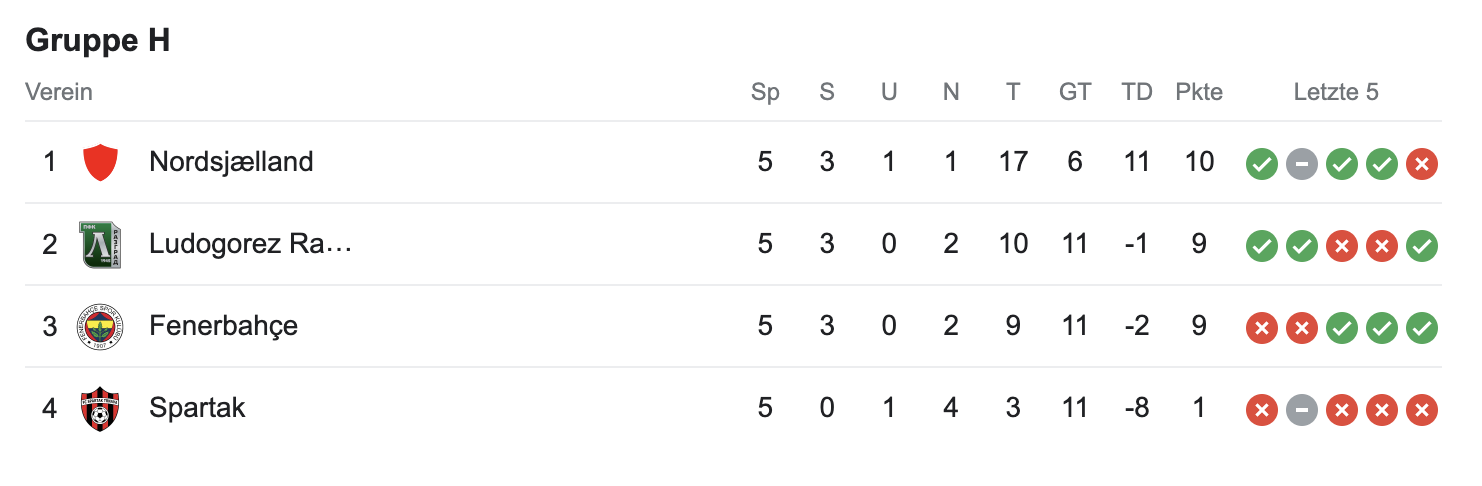Image resolution: width=1482 pixels, height=486 pixels.
Task: Click the Gruppe H heading
Action: point(97,40)
